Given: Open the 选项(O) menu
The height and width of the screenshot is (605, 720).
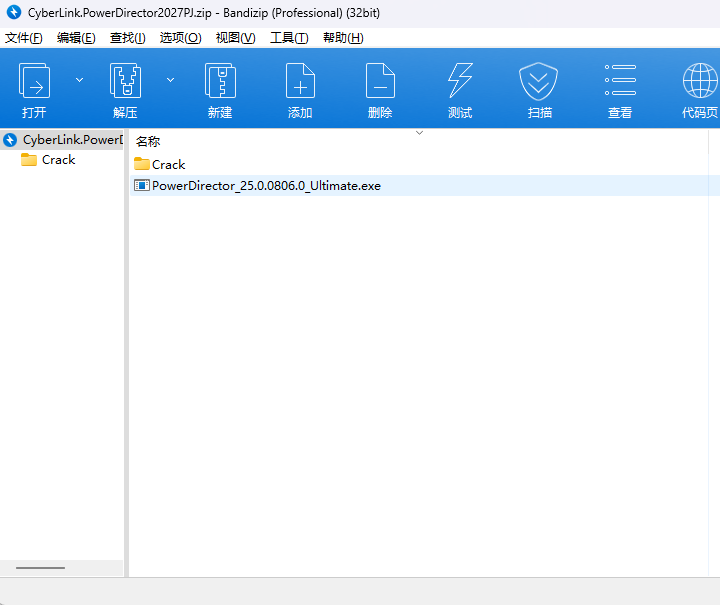Looking at the screenshot, I should click(x=180, y=38).
